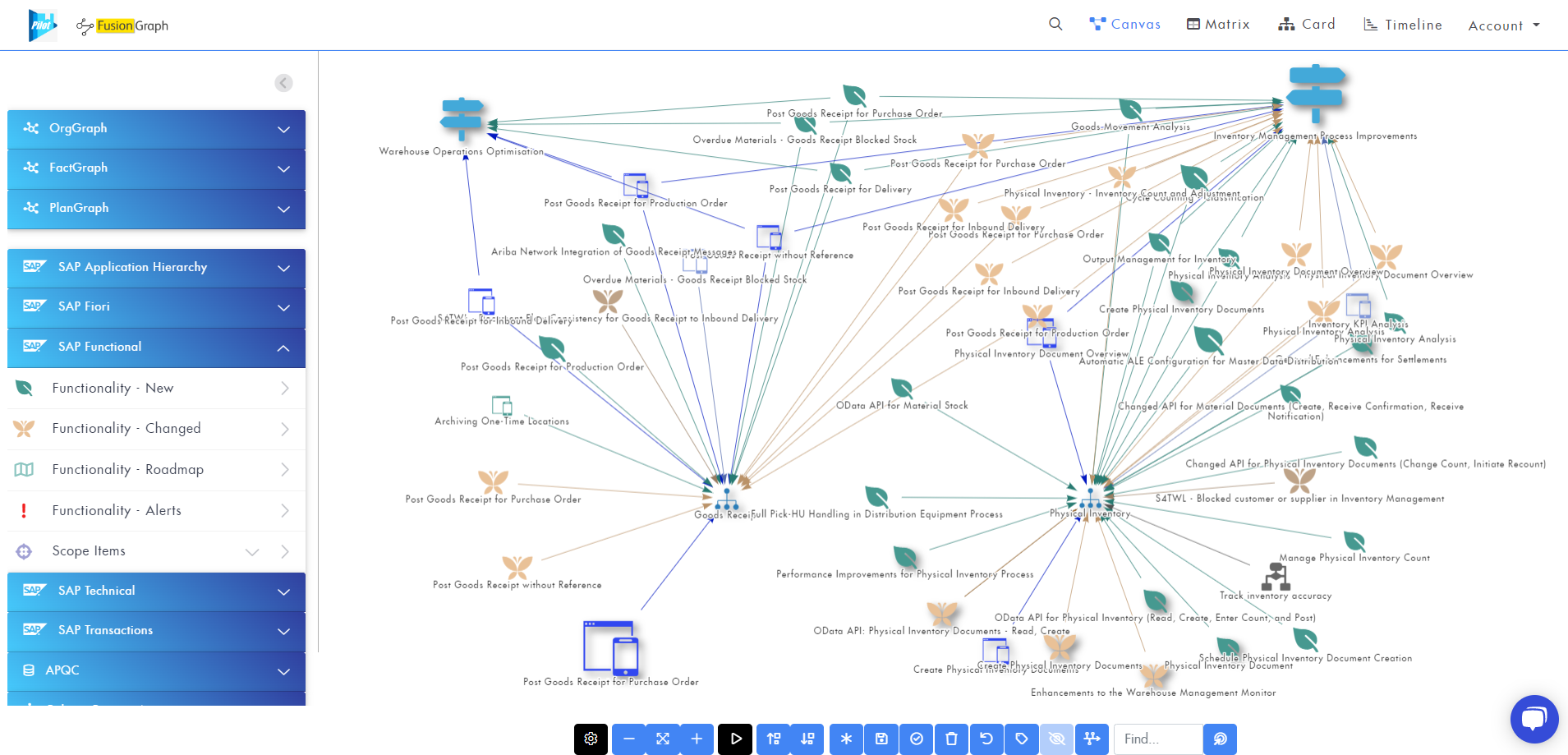Select OData API for Material Stock leaf

pyautogui.click(x=902, y=388)
